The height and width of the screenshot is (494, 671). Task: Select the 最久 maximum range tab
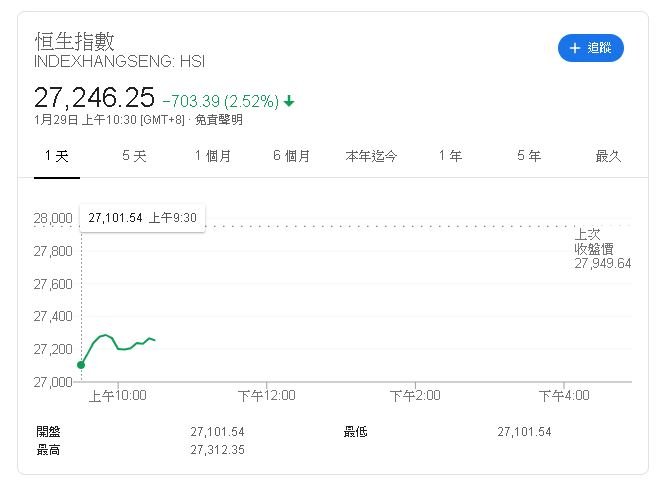click(x=608, y=156)
